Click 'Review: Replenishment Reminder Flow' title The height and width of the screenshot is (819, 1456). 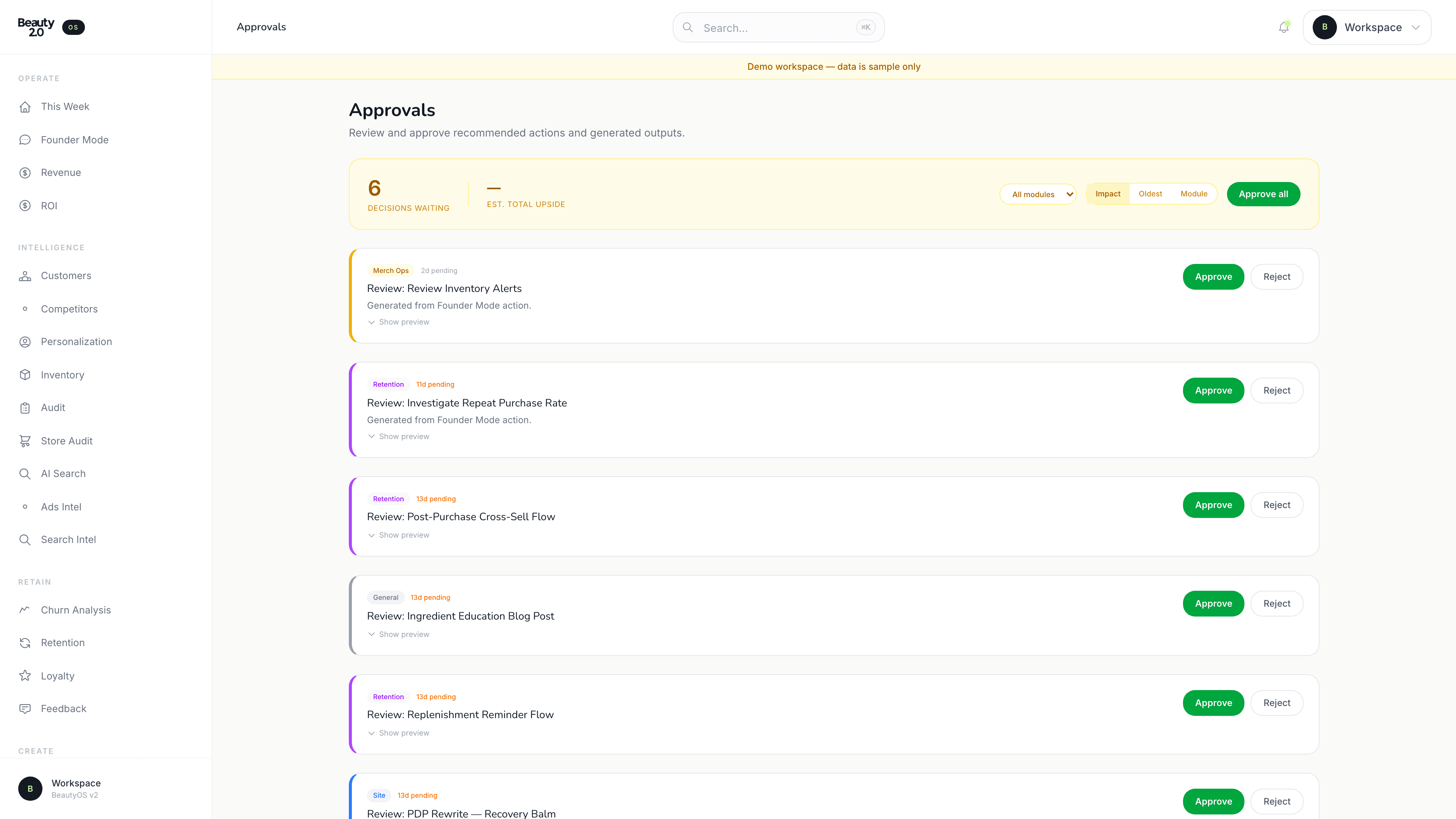pos(460,714)
